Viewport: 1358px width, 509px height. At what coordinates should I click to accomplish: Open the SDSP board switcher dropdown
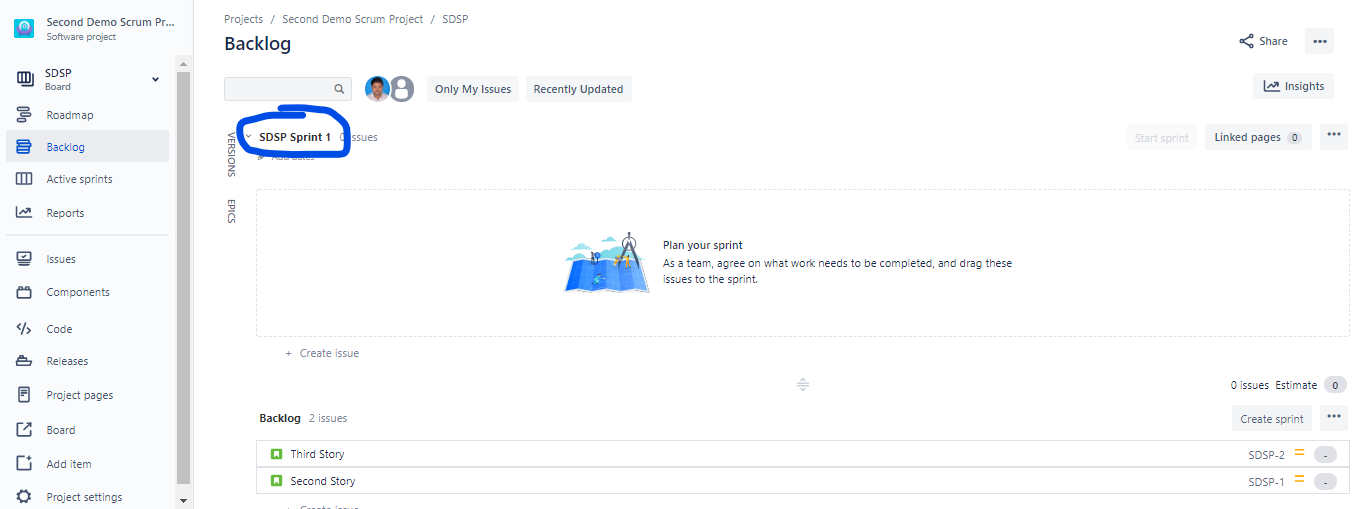coord(155,79)
